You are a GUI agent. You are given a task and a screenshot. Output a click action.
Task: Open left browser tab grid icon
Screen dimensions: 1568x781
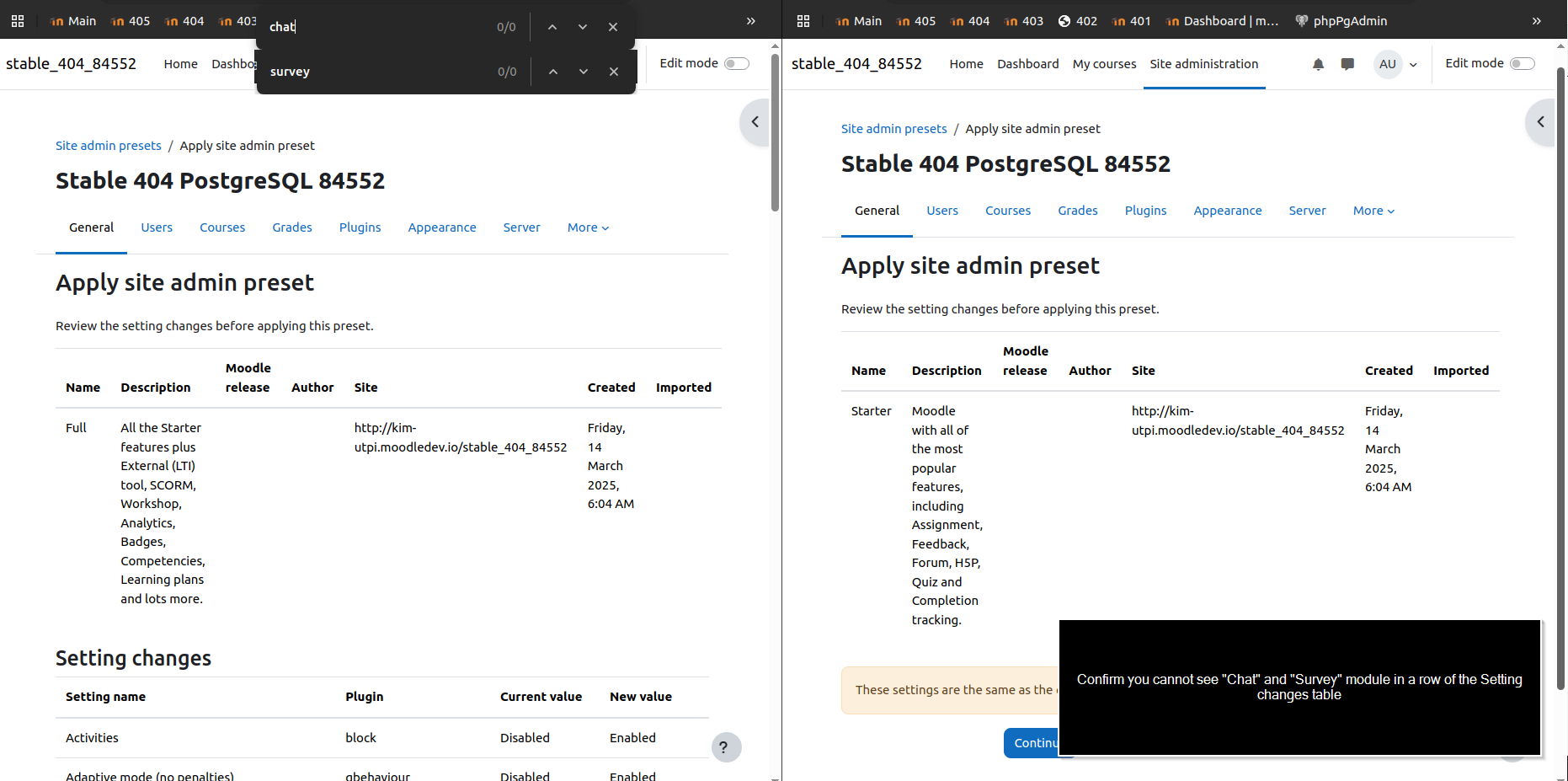pyautogui.click(x=17, y=21)
